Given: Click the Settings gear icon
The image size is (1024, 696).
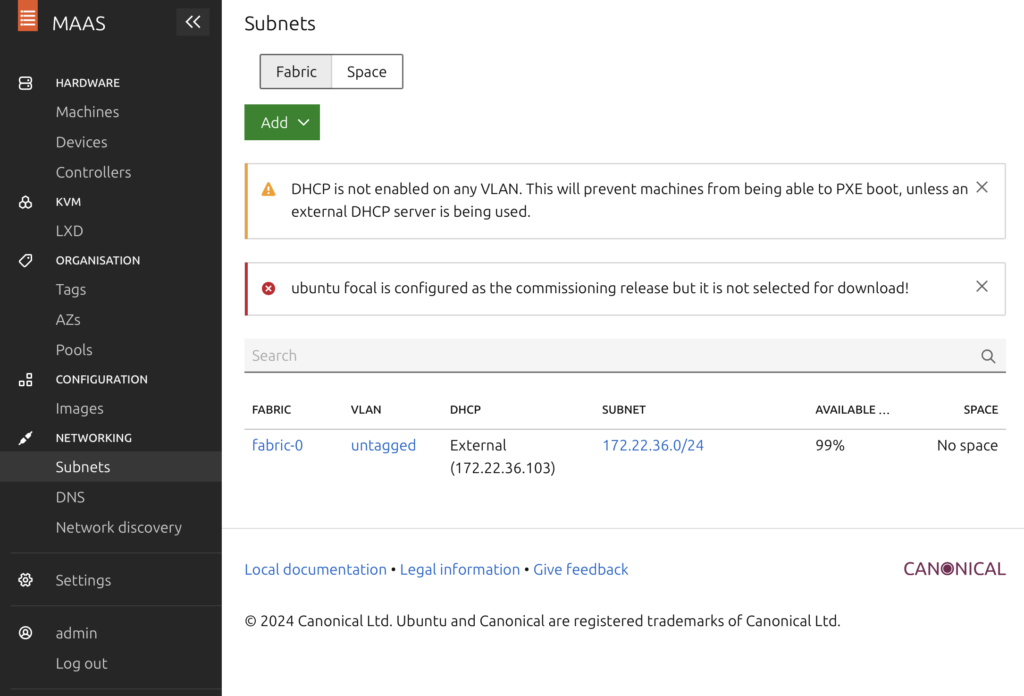Looking at the screenshot, I should point(25,580).
